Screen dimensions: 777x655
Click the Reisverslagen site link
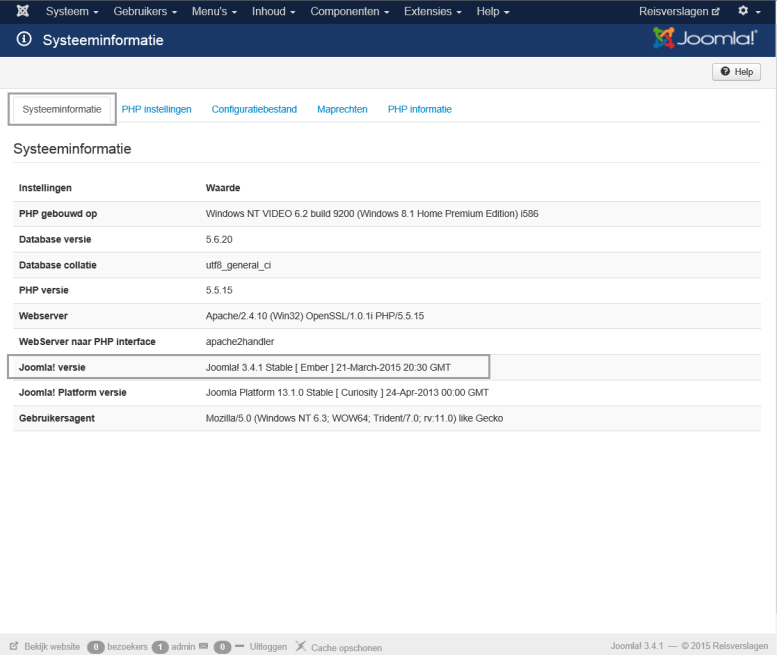coord(678,12)
